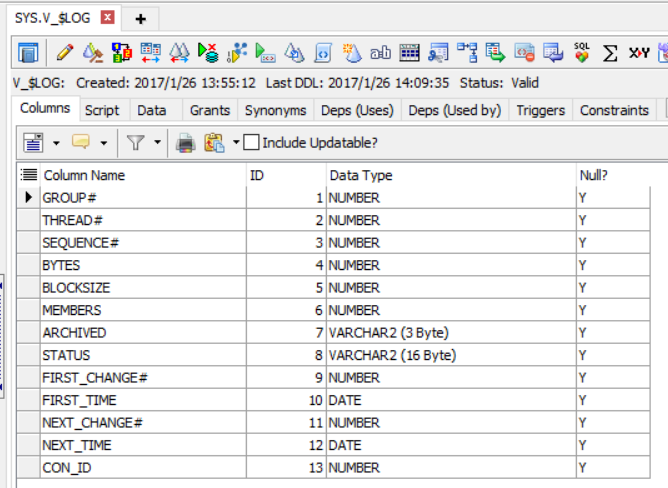Open the Deps (Used by) tab
The width and height of the screenshot is (668, 488).
[x=454, y=110]
